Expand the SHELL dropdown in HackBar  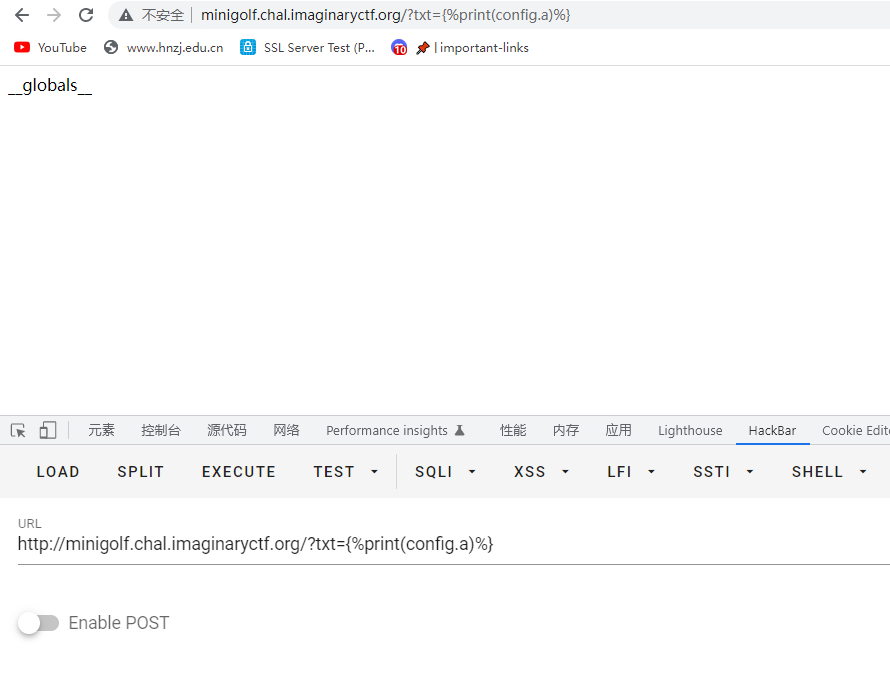coord(828,471)
